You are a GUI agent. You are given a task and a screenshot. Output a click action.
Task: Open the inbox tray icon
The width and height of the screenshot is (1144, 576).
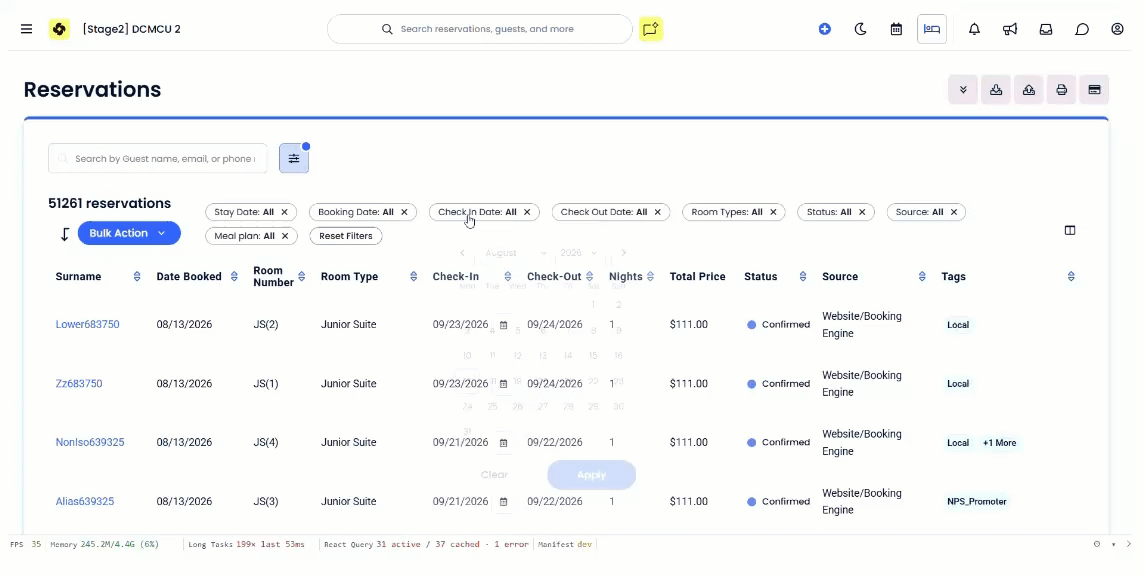[1046, 29]
